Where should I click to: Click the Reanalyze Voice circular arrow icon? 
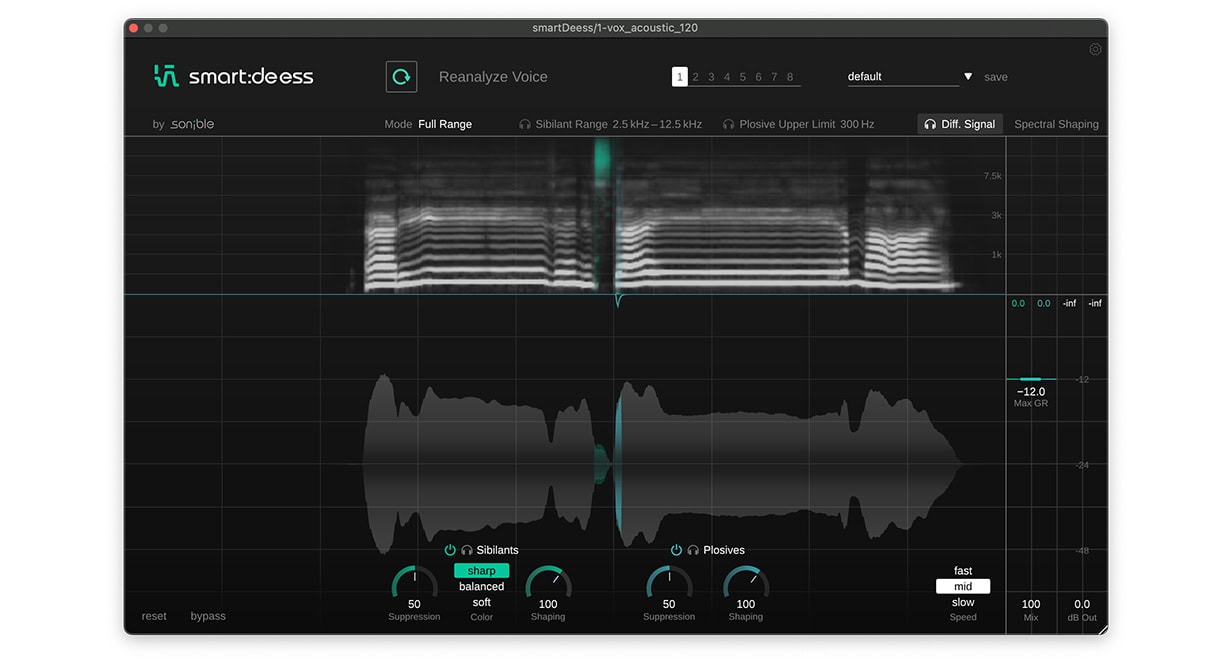click(401, 77)
